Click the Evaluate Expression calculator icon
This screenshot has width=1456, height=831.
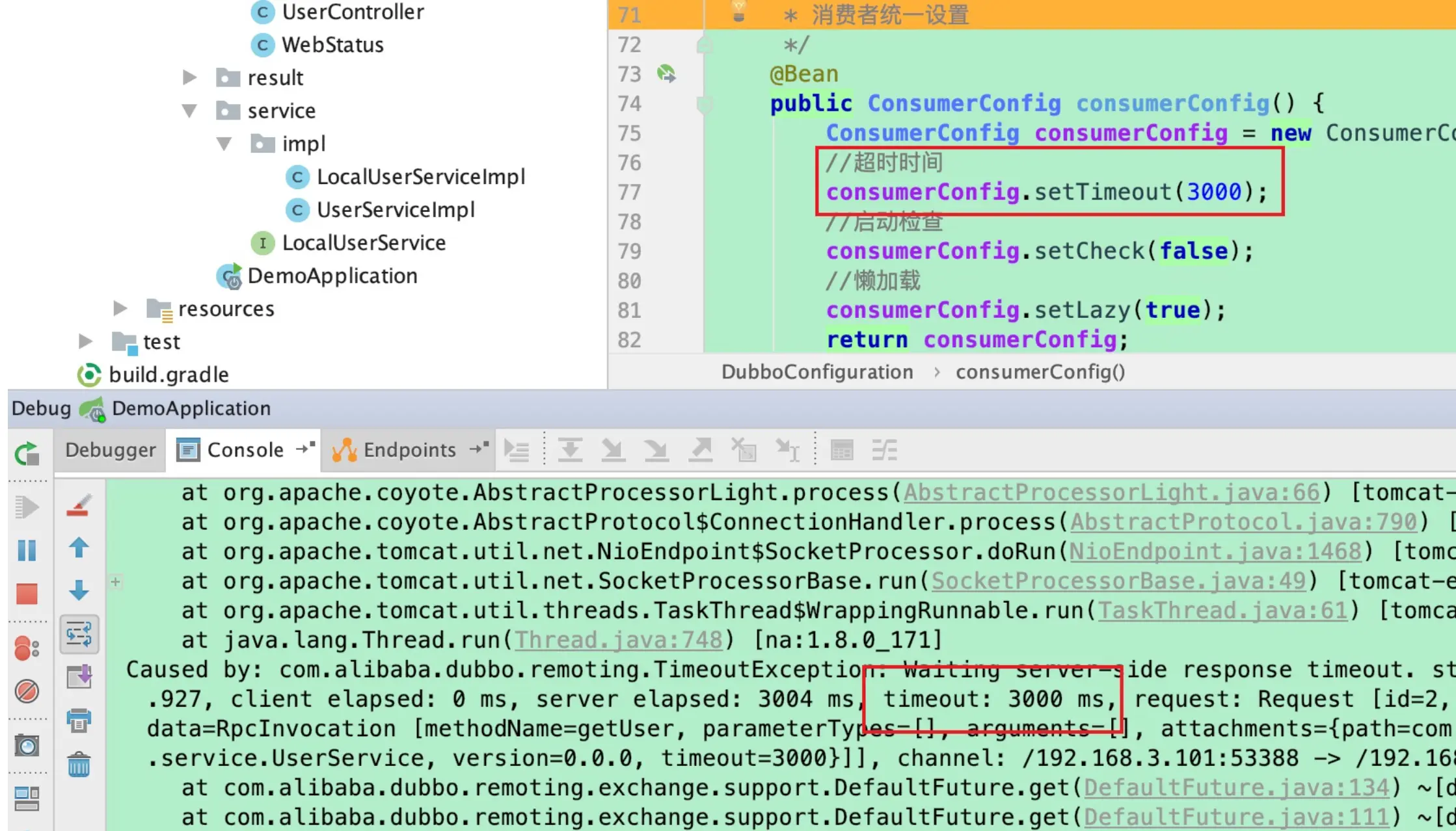(842, 450)
